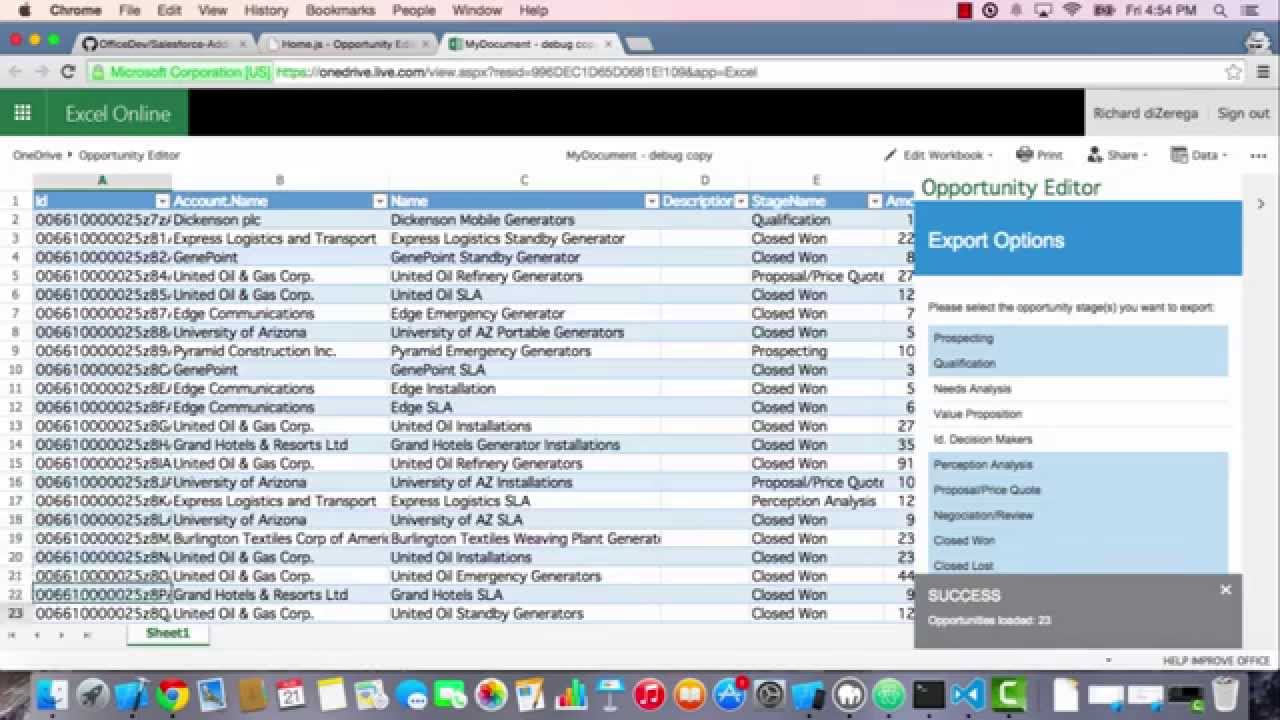Open Visual Studio Code in the Dock
Screen dimensions: 1280x720
(969, 694)
